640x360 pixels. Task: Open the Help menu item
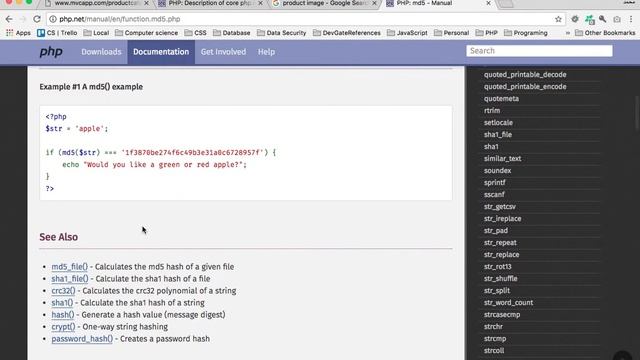[266, 52]
